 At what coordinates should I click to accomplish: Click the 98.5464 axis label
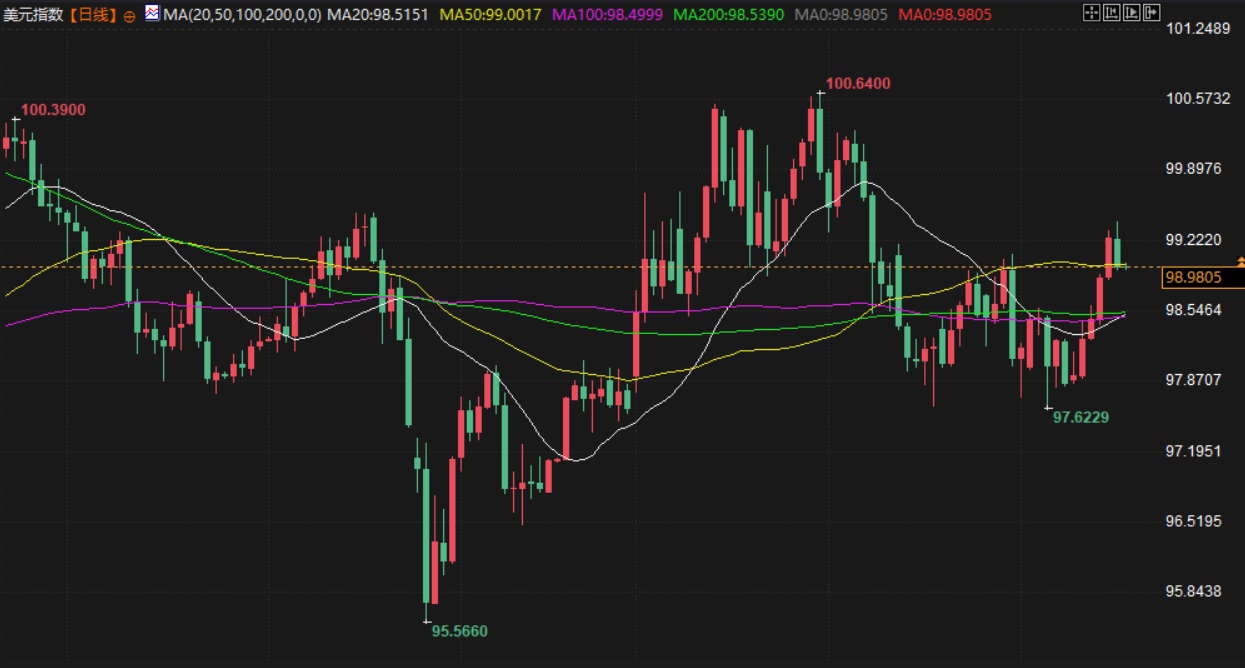[1194, 310]
